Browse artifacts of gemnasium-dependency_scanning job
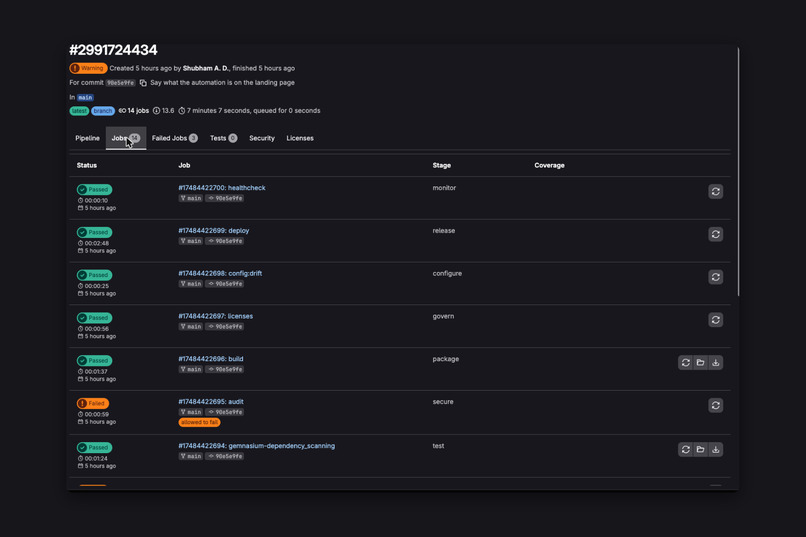 700,450
